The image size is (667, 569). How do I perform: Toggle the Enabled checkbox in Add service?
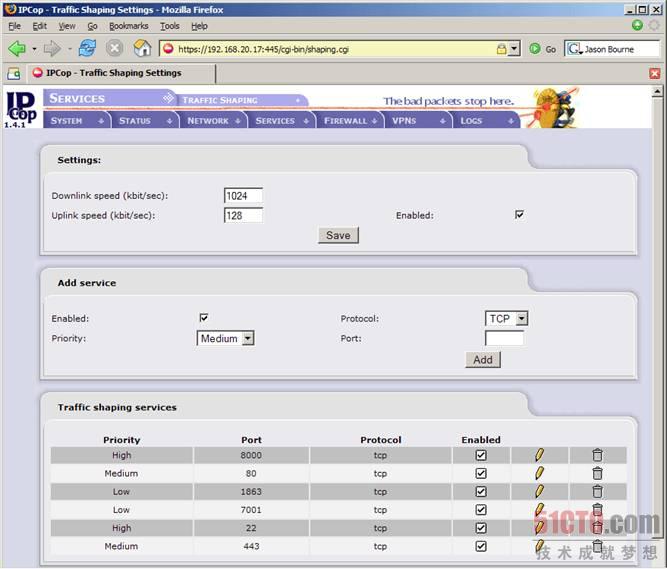click(x=204, y=318)
